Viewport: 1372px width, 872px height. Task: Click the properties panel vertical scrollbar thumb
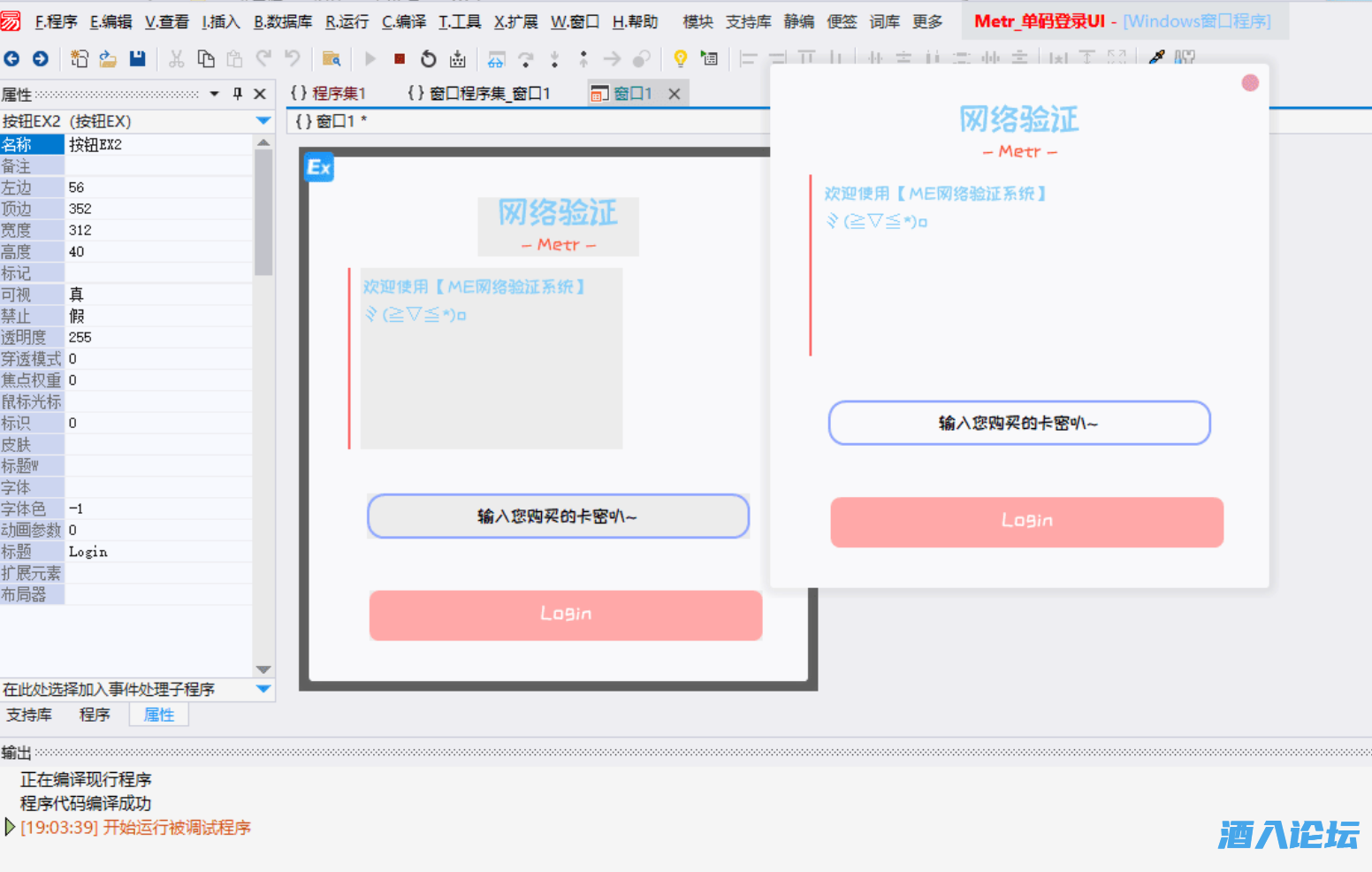tap(263, 212)
